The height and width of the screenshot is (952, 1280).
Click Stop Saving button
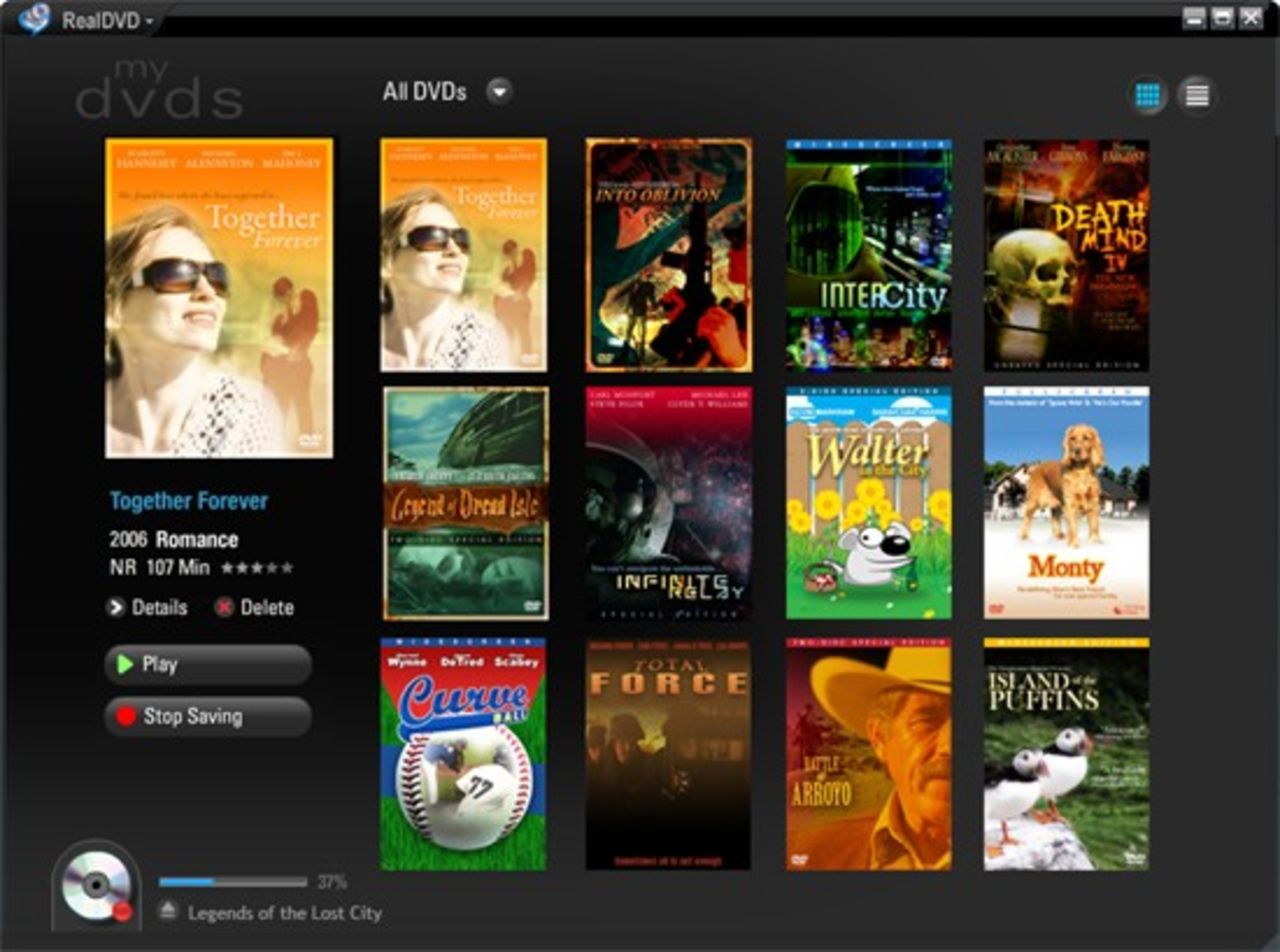[x=208, y=716]
